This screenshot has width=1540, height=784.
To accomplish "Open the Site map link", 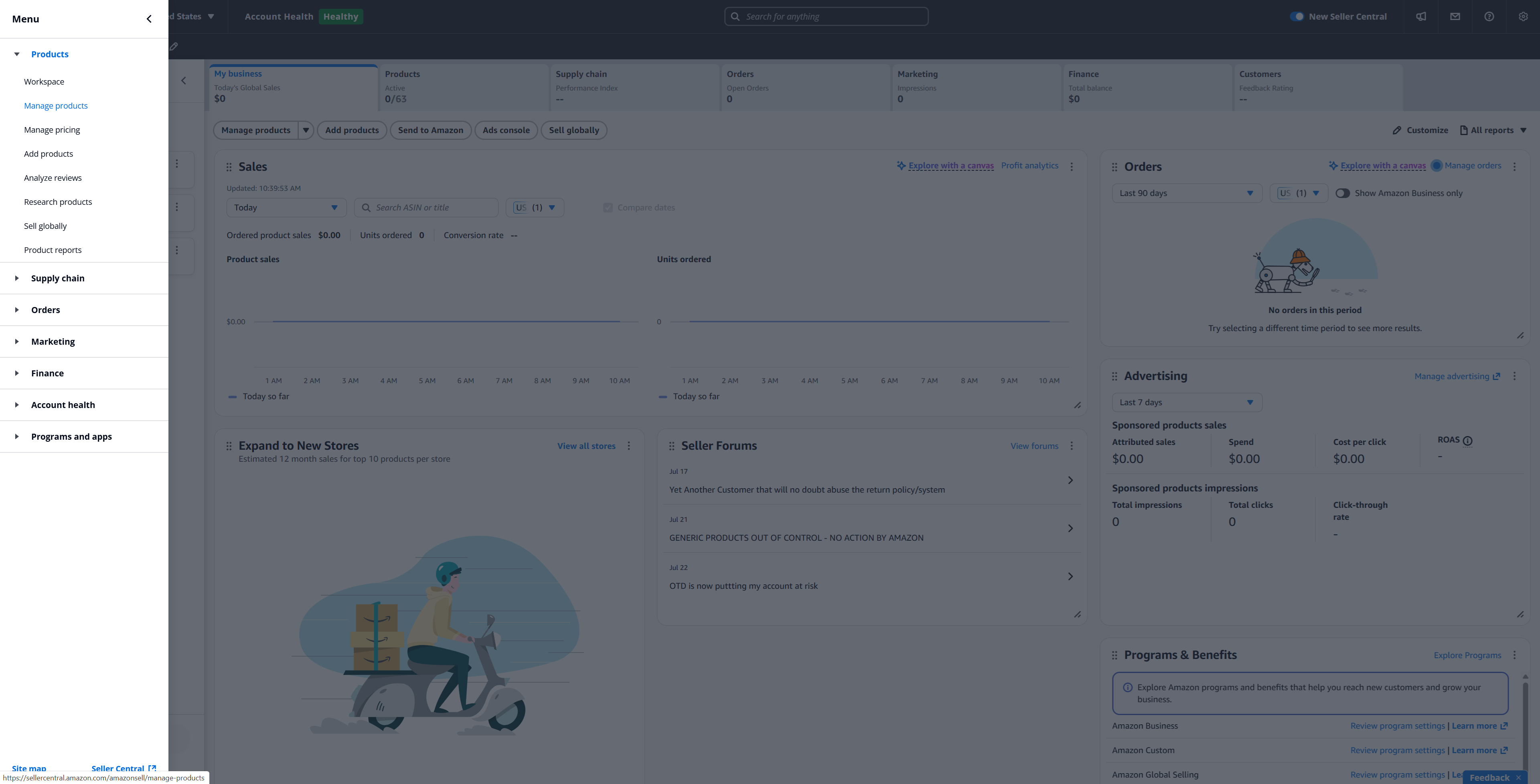I will 29,768.
